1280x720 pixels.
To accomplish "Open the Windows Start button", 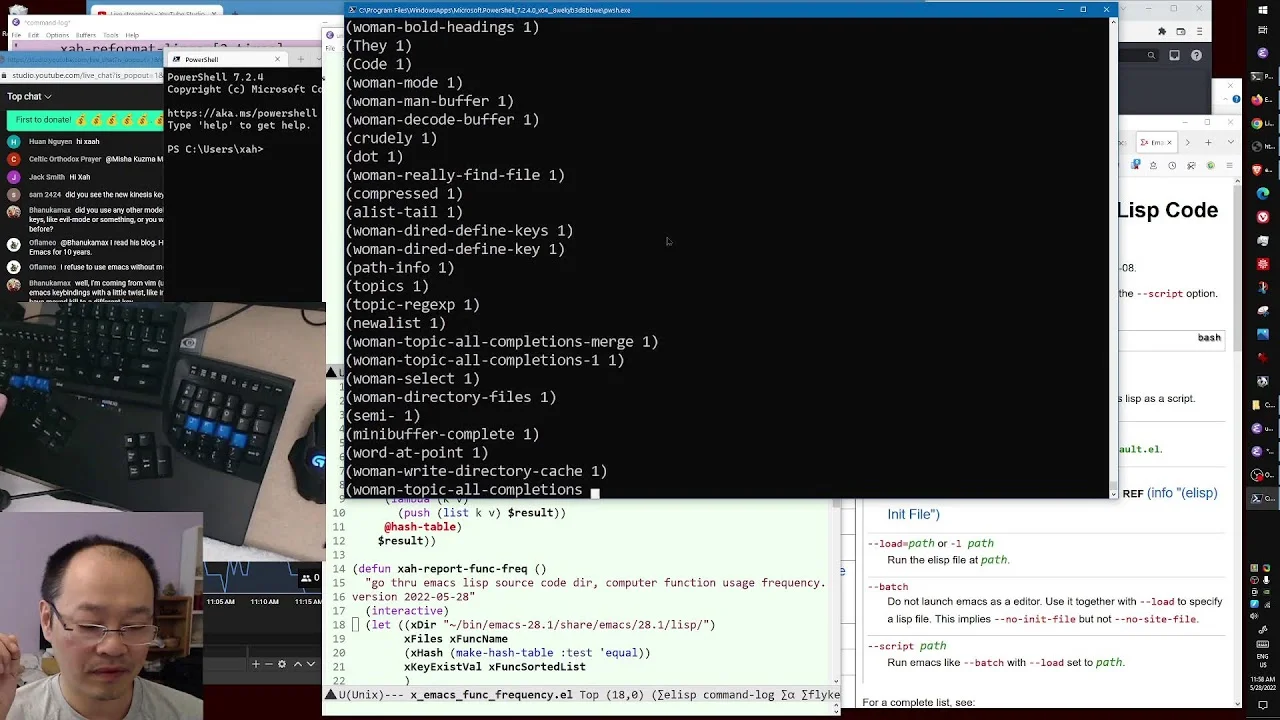I will 1263,10.
